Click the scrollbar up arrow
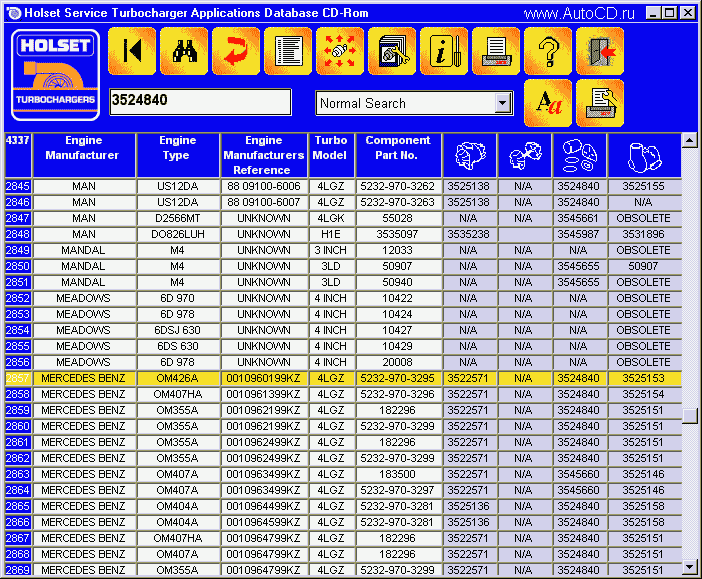 tap(689, 141)
